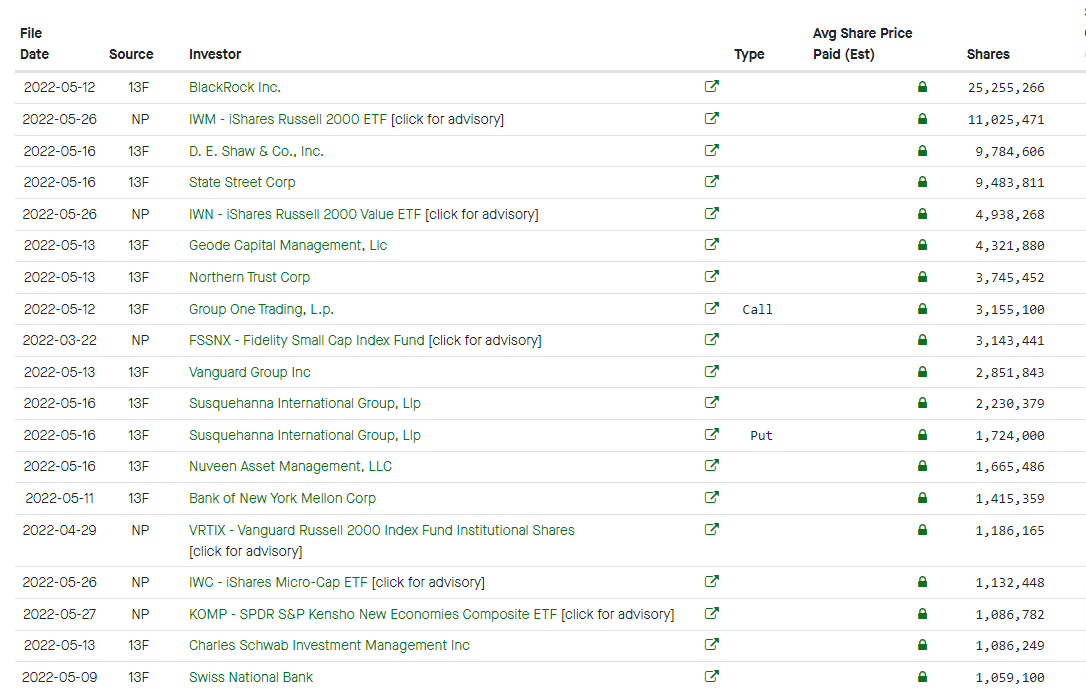Open the Swiss National Bank link
Viewport: 1086px width, 692px height.
(x=251, y=677)
